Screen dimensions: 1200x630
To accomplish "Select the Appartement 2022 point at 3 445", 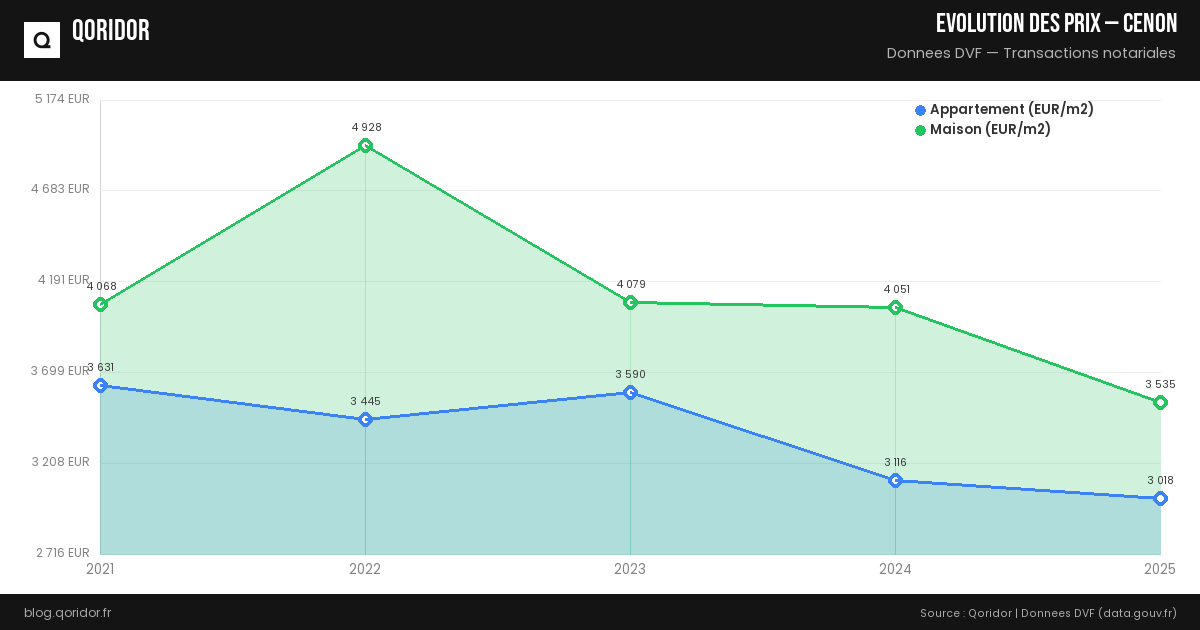I will pyautogui.click(x=366, y=419).
